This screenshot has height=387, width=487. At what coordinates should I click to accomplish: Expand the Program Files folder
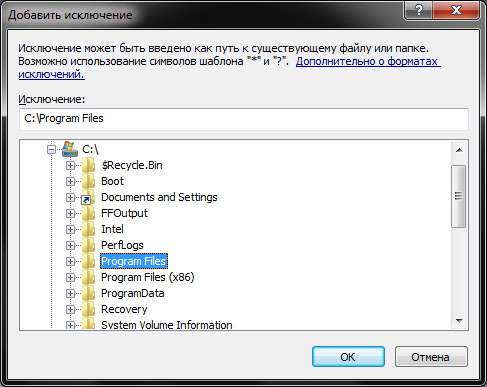coord(70,261)
